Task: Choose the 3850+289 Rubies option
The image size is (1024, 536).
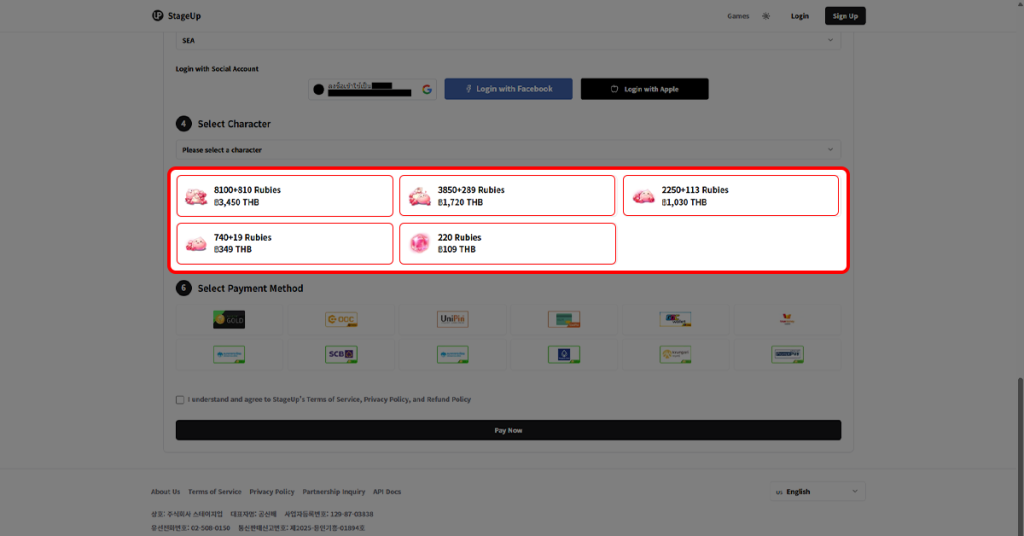Action: 507,196
